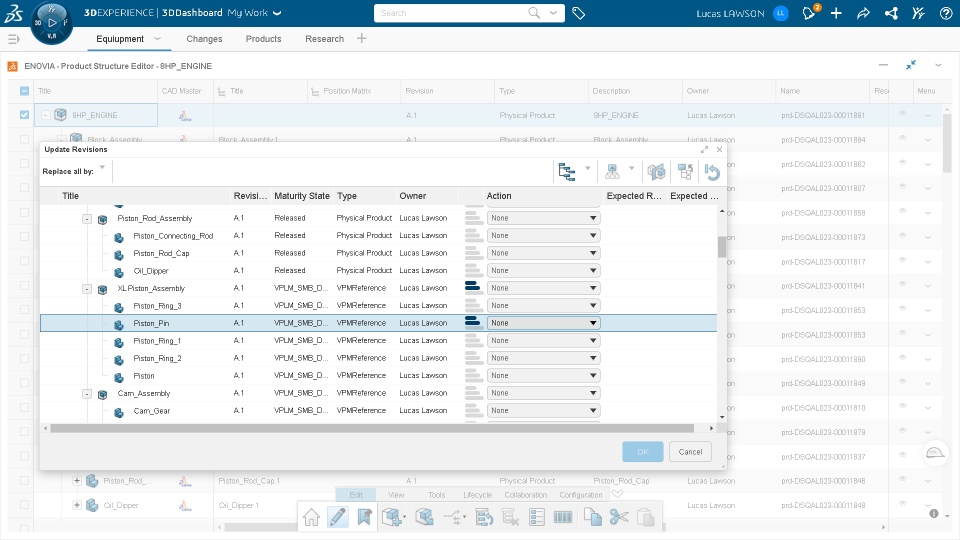
Task: Toggle eye icon on 8HP_ENGINE row
Action: pyautogui.click(x=902, y=114)
